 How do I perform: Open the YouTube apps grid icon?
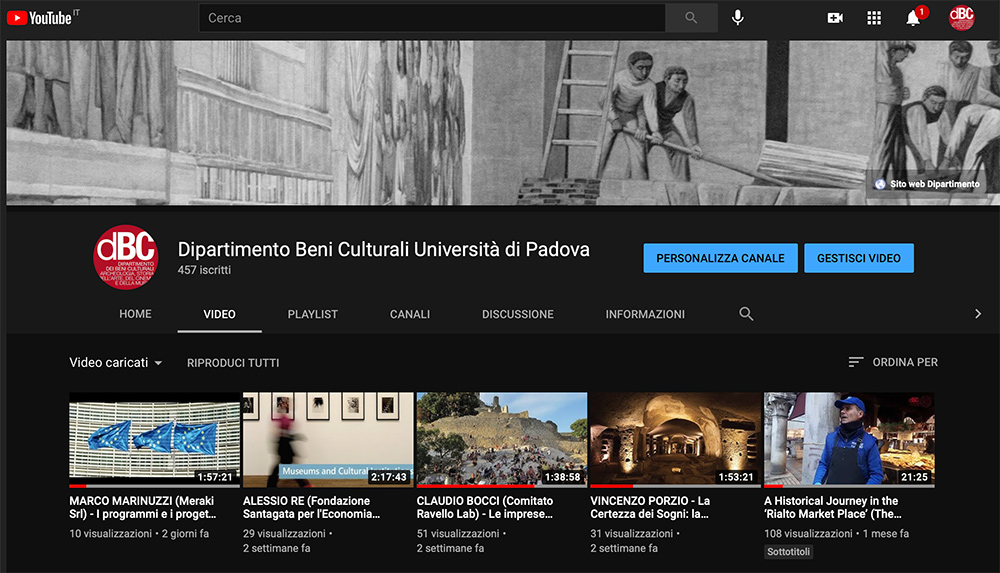874,18
